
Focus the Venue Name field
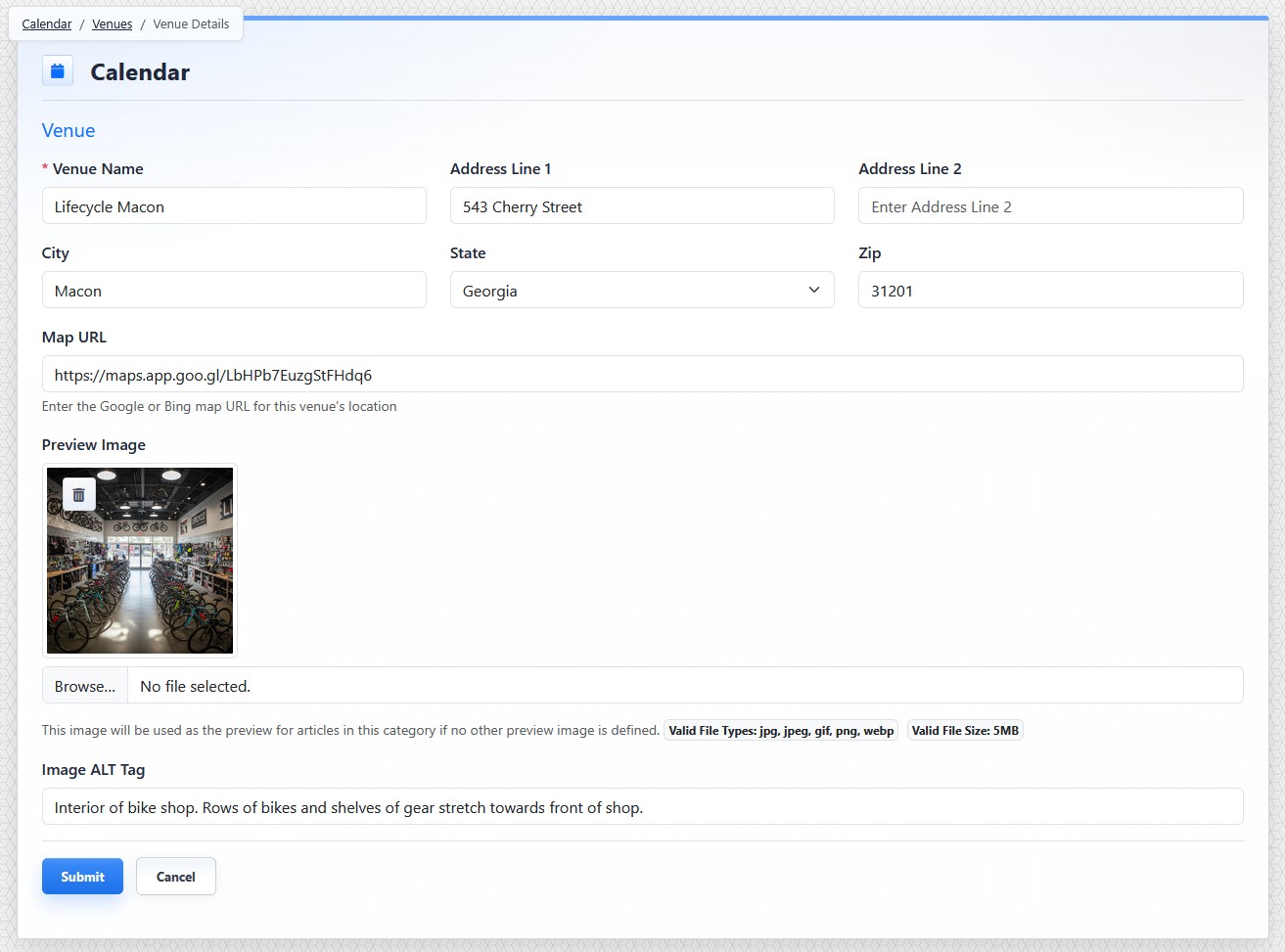[x=234, y=205]
